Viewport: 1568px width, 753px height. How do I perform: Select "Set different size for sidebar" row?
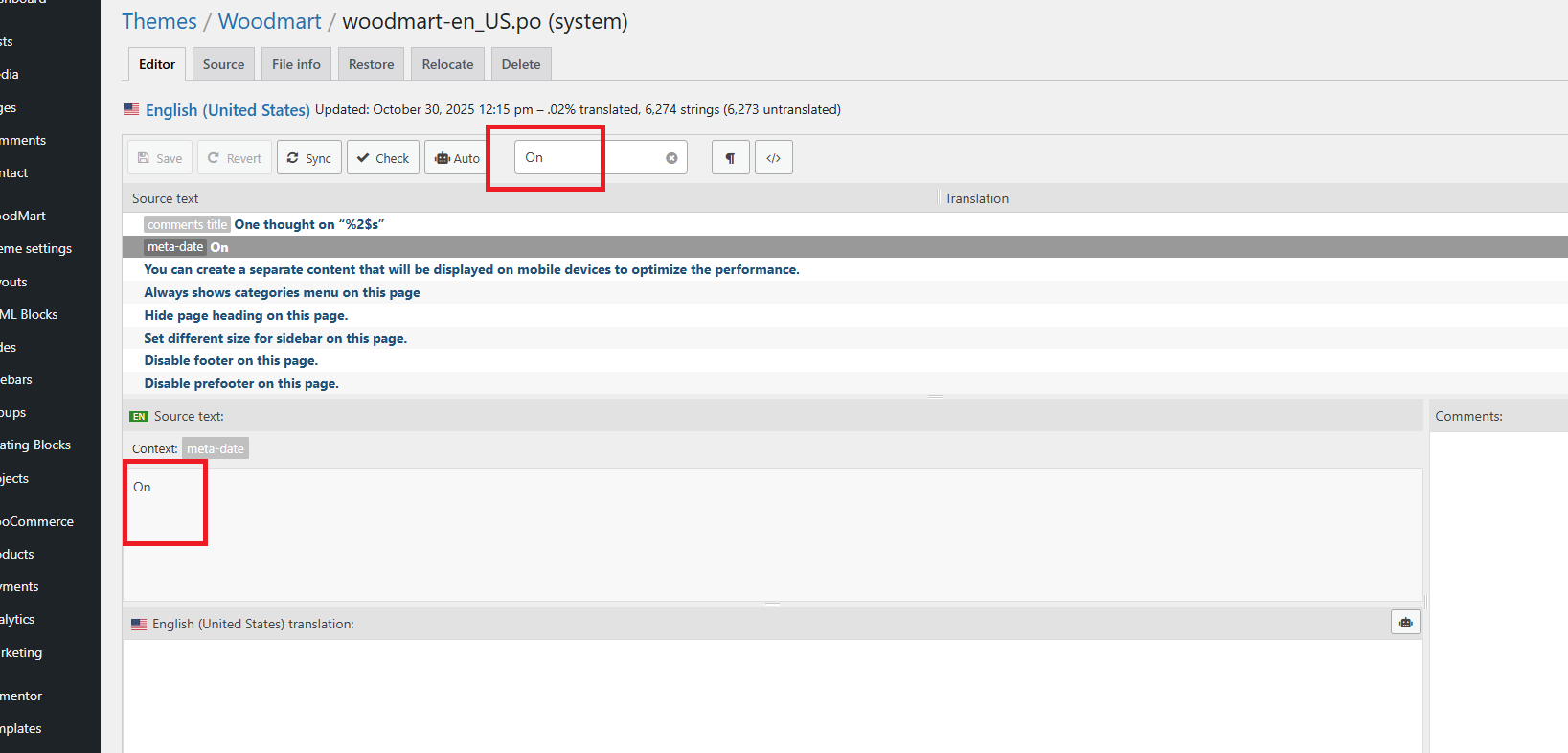[845, 338]
